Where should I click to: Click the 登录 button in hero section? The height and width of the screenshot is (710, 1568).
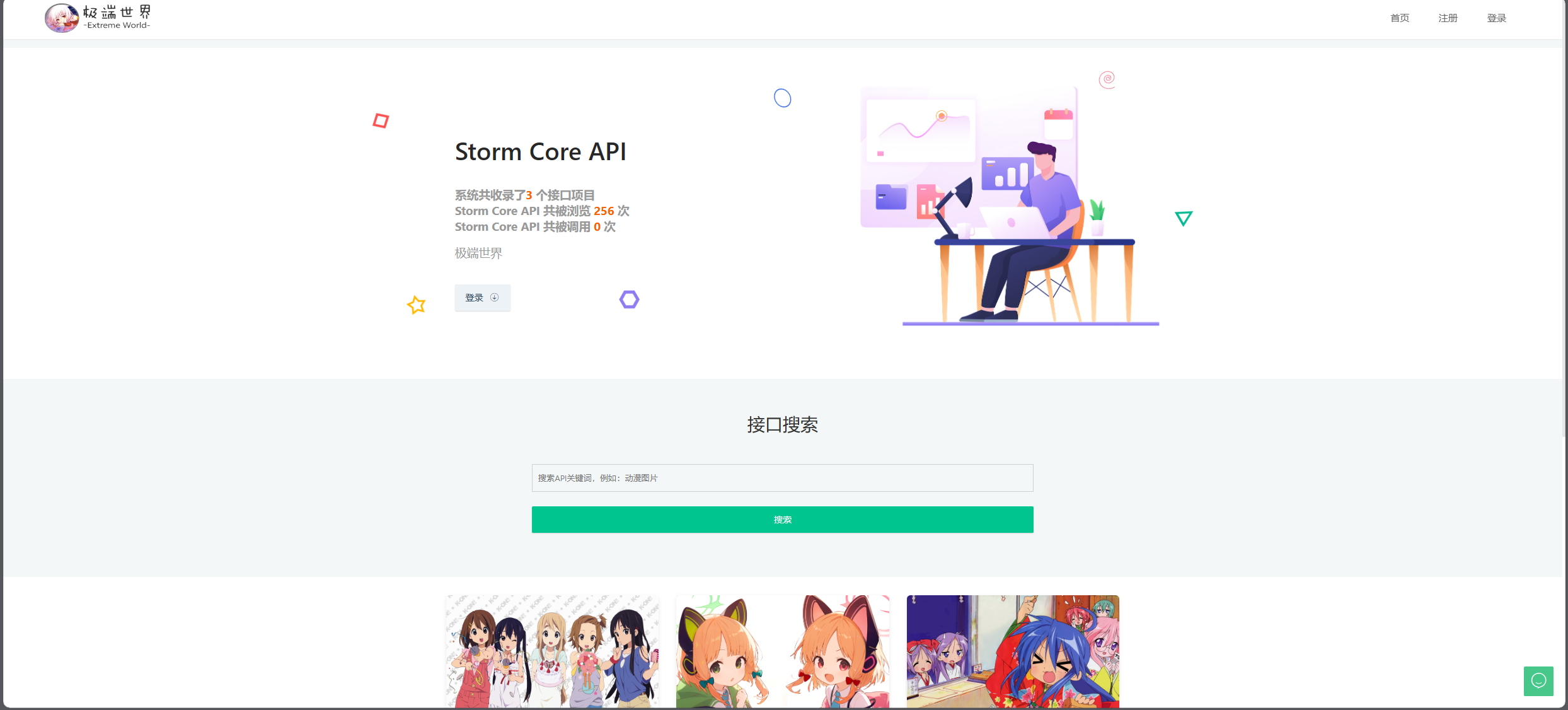(482, 297)
